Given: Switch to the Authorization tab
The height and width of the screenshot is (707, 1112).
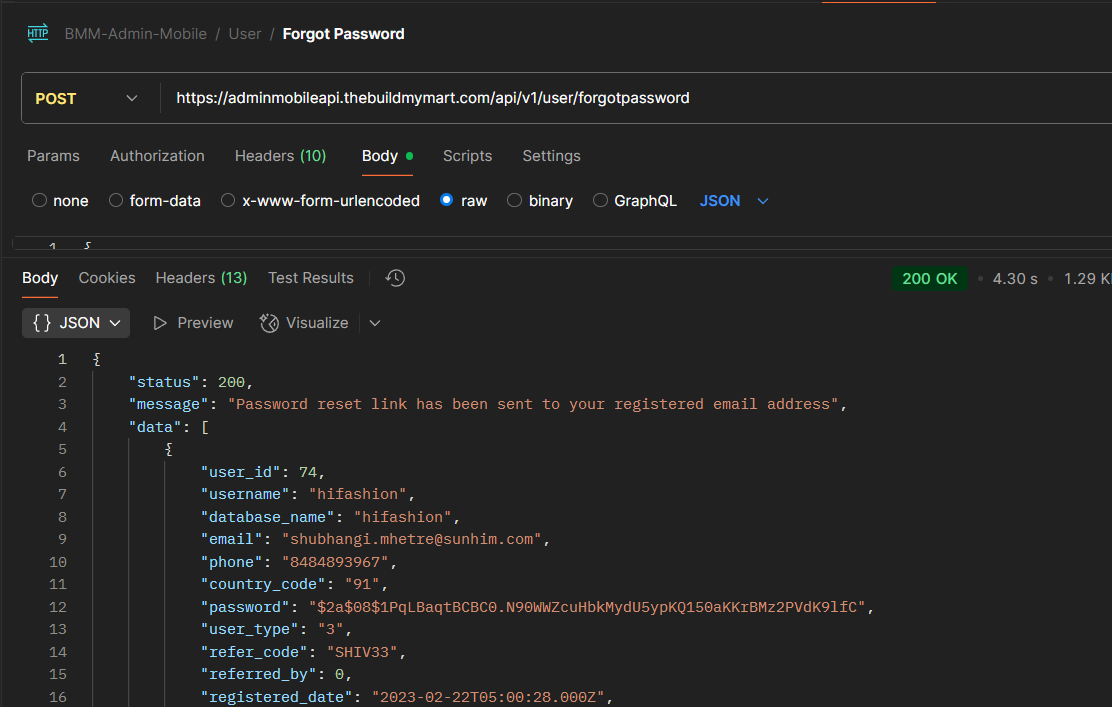Looking at the screenshot, I should click(157, 156).
